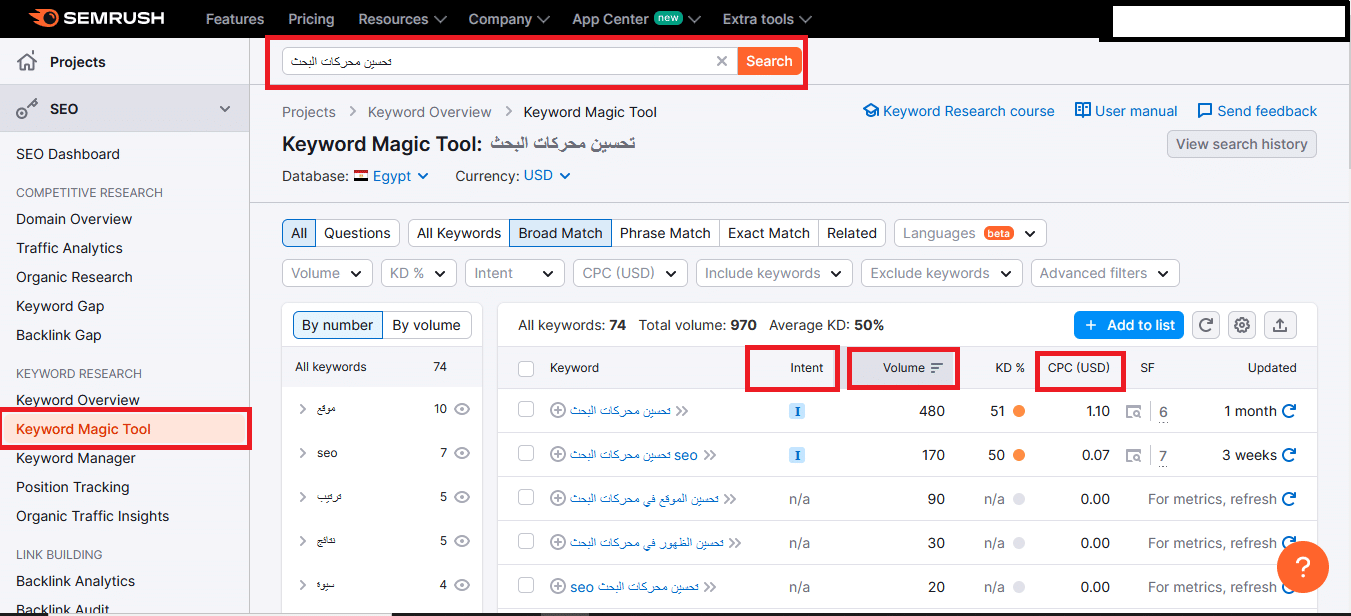This screenshot has width=1351, height=616.
Task: Click the Projects home icon
Action: click(28, 62)
